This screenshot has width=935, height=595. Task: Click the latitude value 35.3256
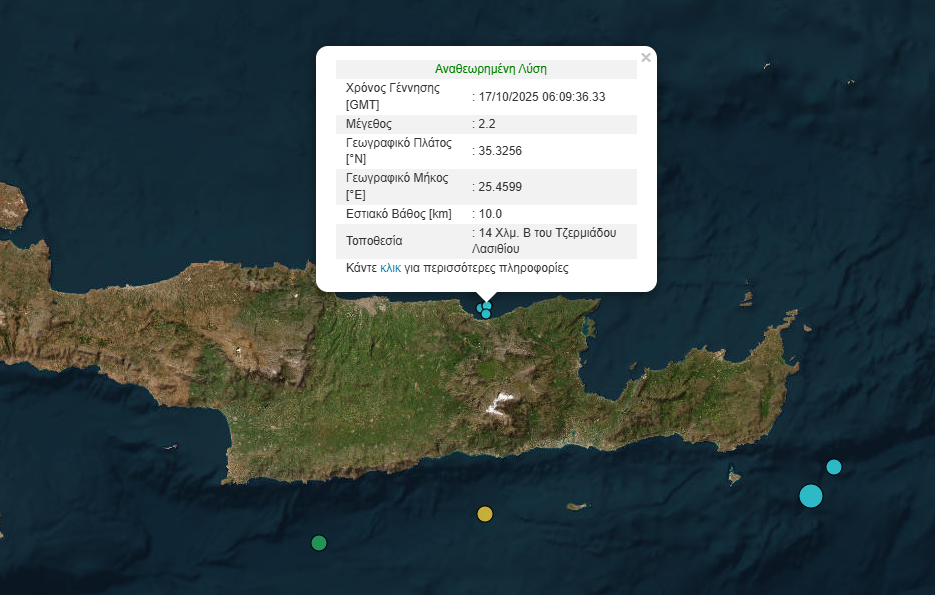(x=499, y=151)
